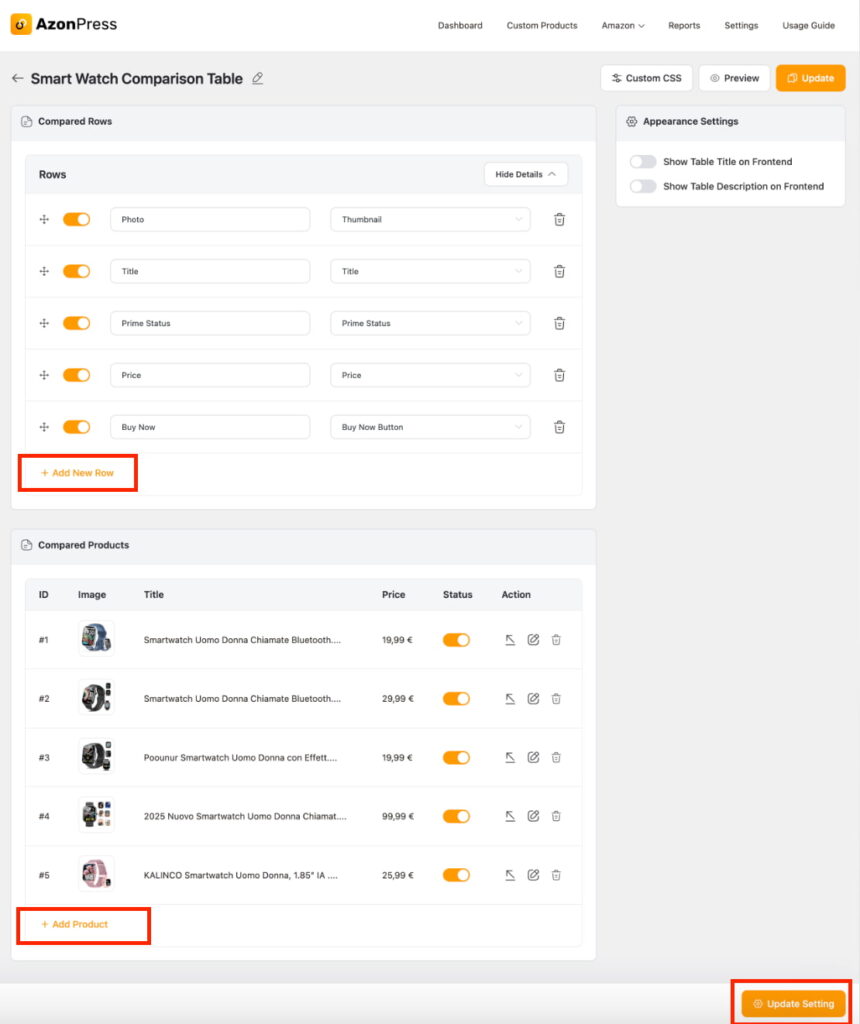Expand the Amazon menu dropdown
860x1024 pixels.
point(623,25)
